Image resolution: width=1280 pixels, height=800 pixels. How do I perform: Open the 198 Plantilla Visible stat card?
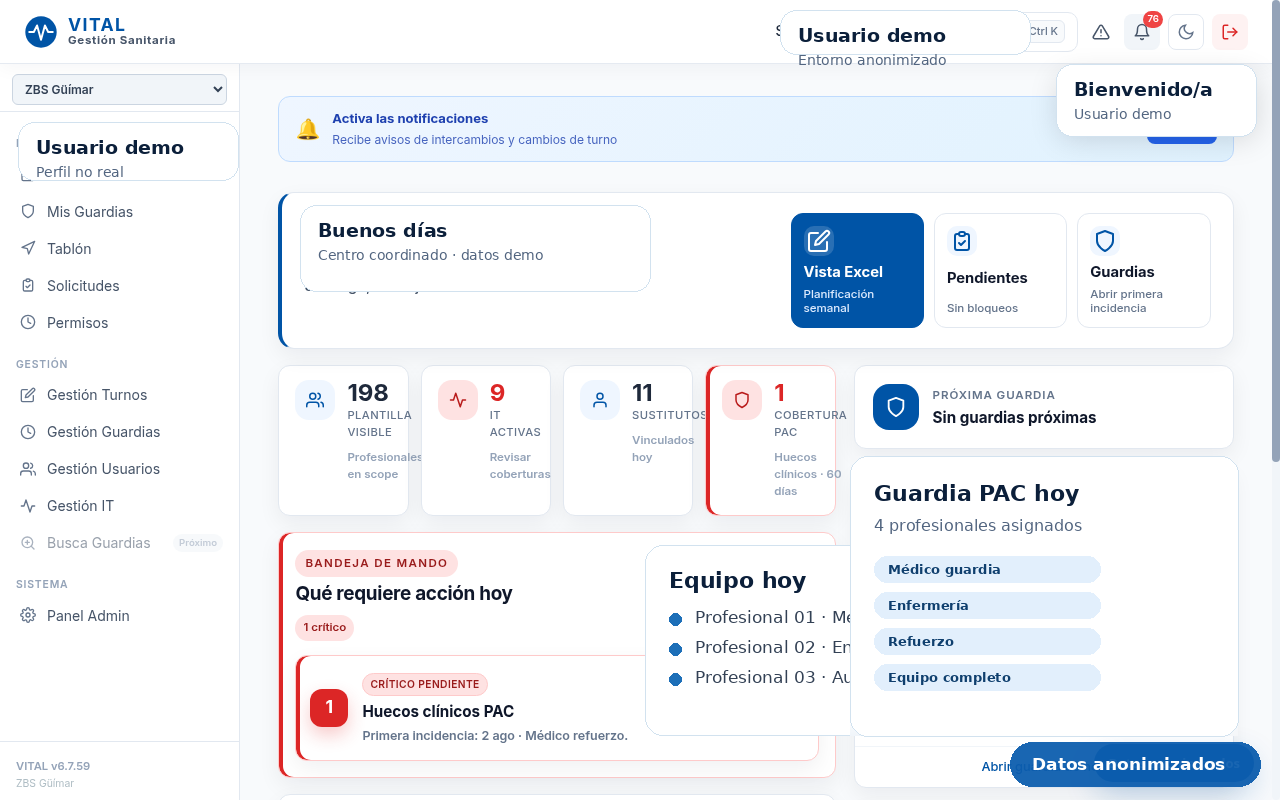343,440
